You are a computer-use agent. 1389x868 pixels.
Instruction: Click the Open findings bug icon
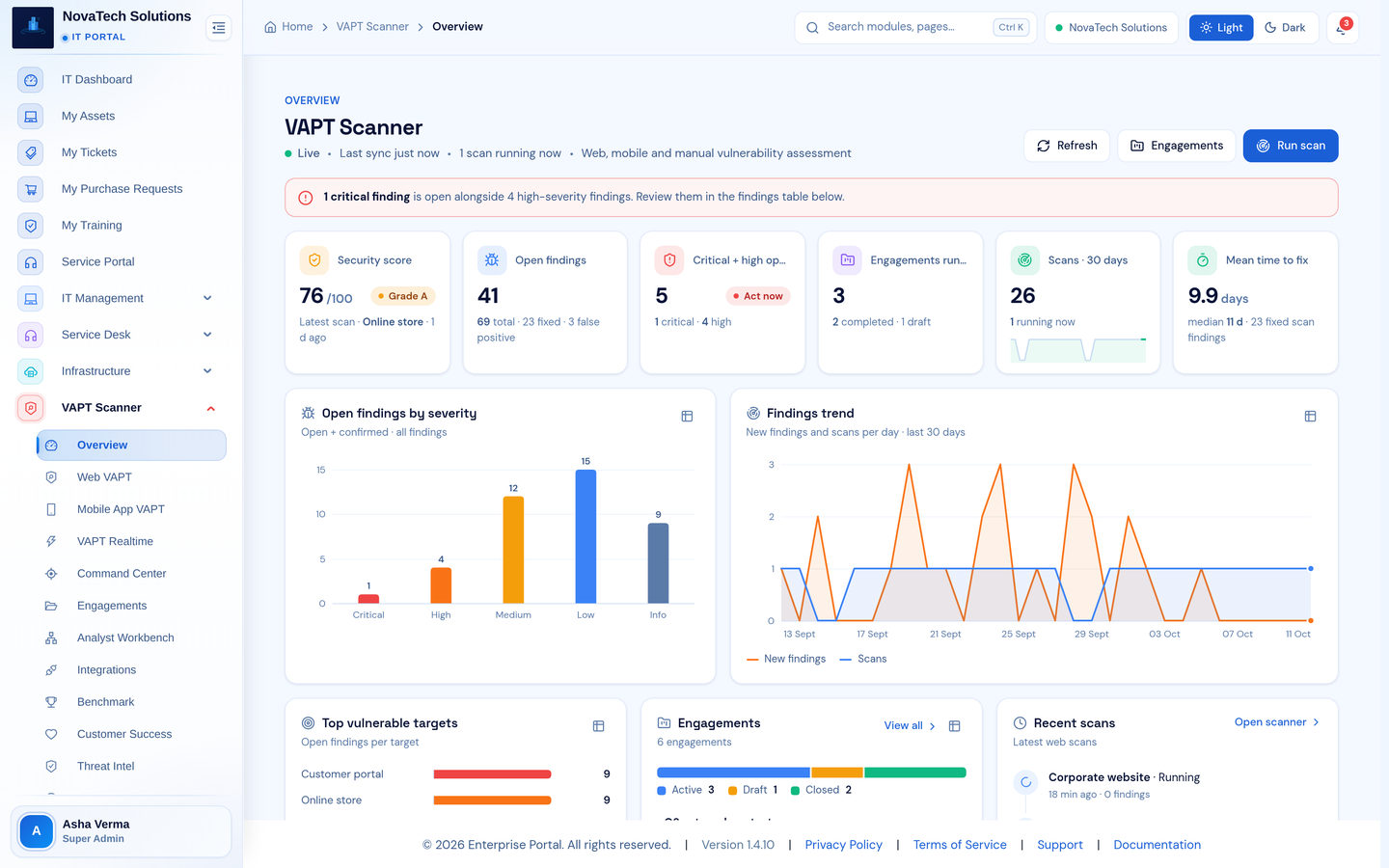click(492, 260)
